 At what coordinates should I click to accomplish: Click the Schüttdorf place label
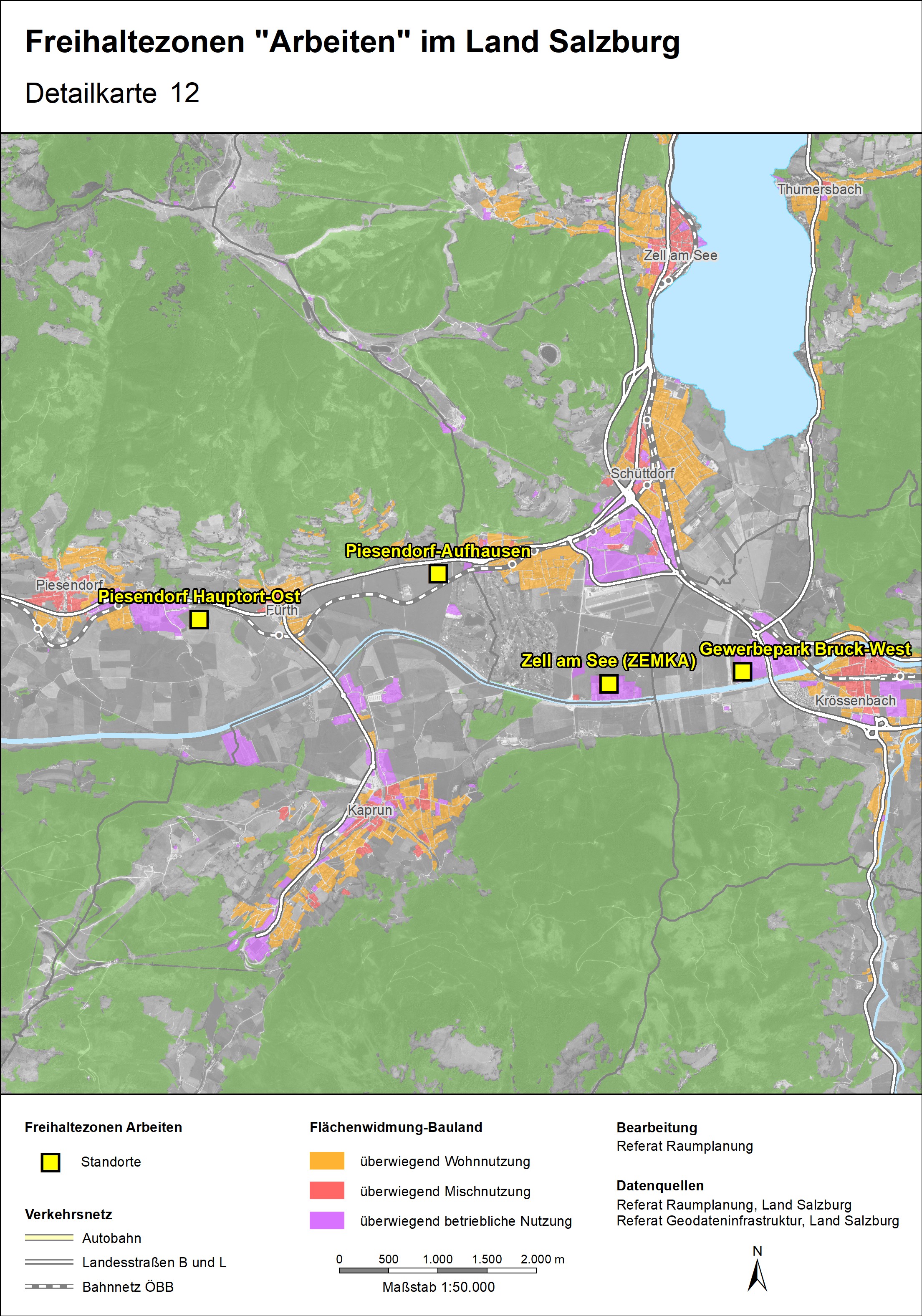642,473
